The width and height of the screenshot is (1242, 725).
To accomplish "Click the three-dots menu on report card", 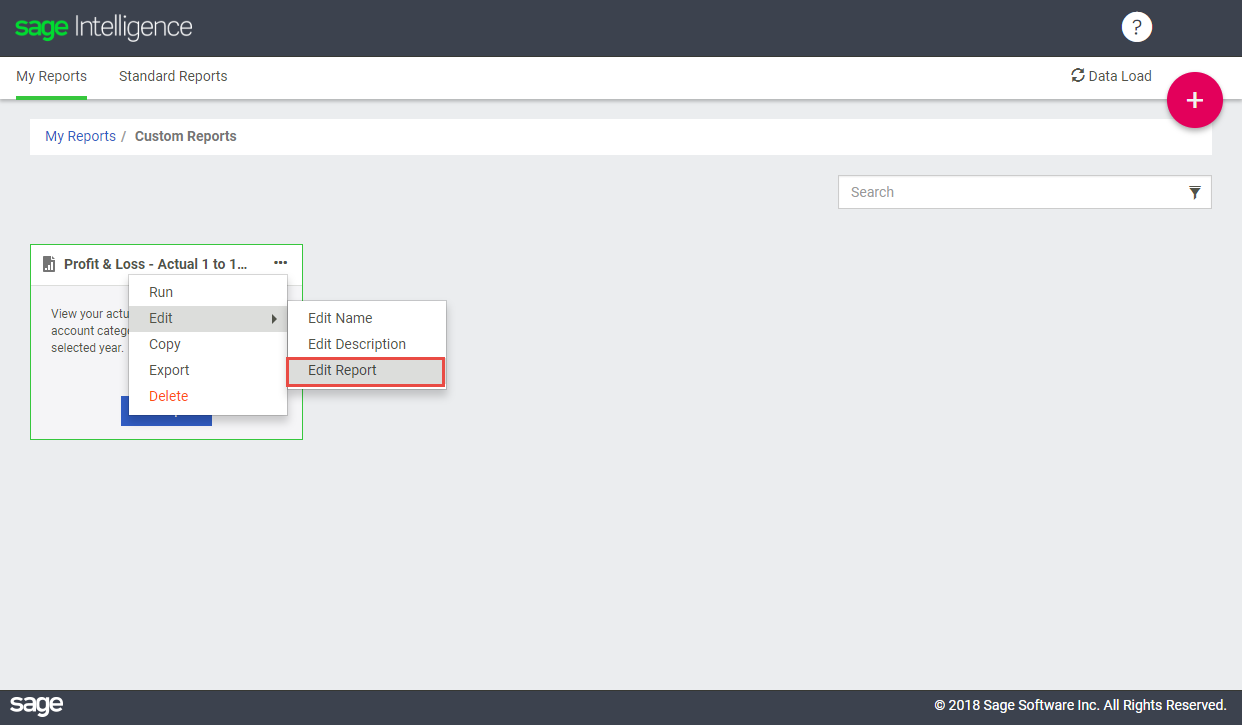I will tap(280, 263).
